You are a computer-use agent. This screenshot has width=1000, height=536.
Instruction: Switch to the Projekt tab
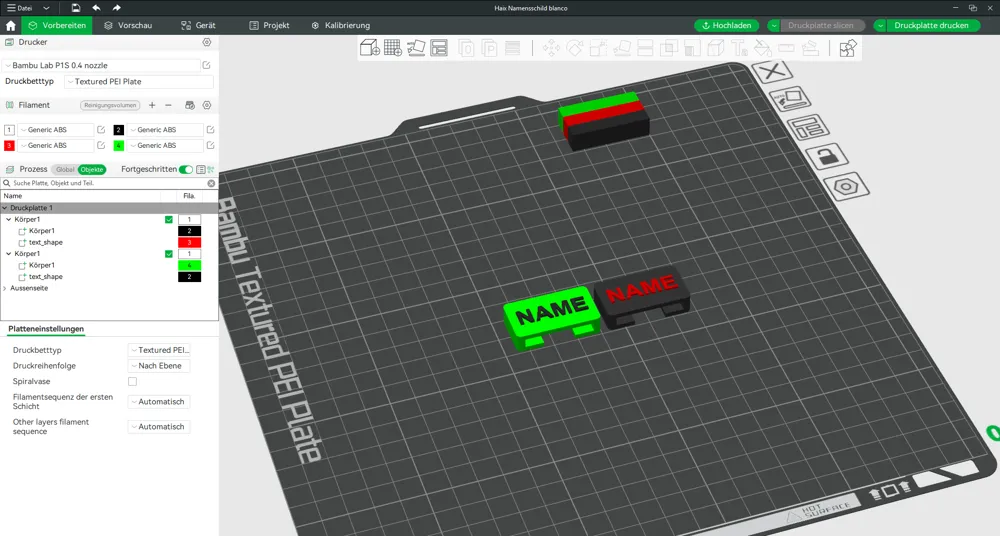click(x=269, y=26)
